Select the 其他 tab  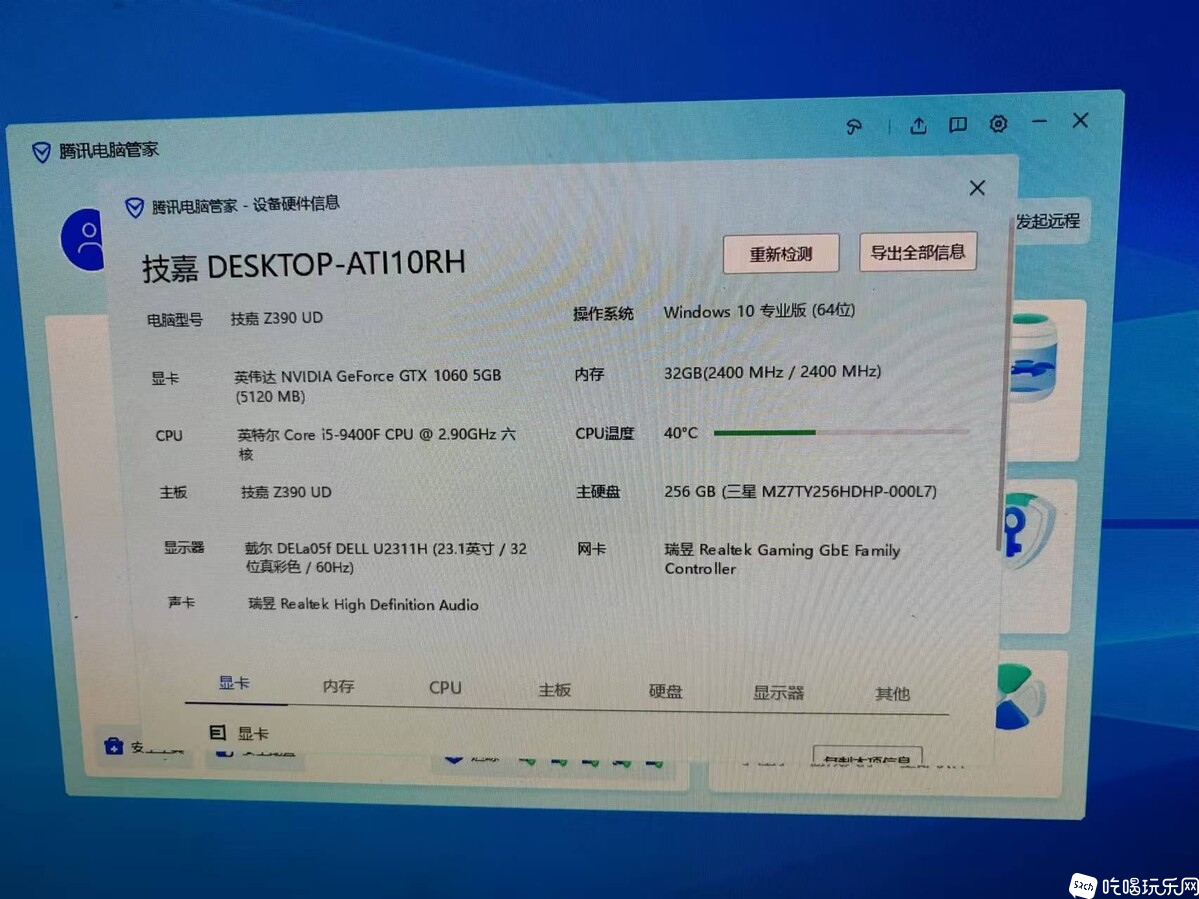pos(892,693)
